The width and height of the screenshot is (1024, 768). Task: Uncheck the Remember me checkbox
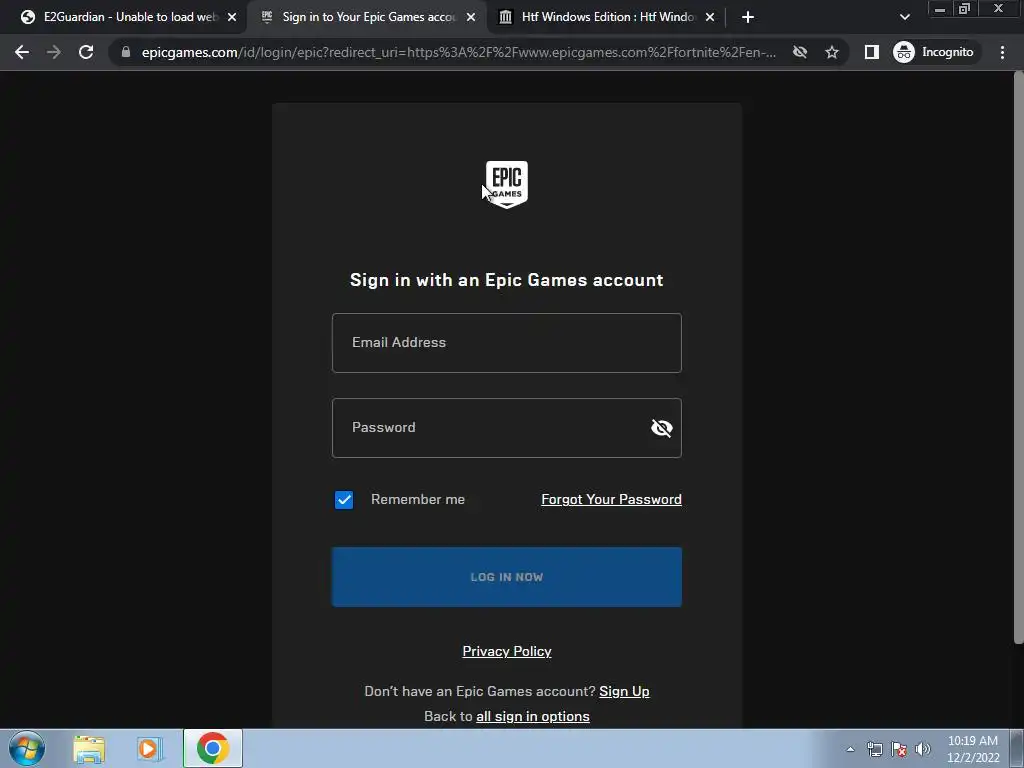pyautogui.click(x=344, y=500)
